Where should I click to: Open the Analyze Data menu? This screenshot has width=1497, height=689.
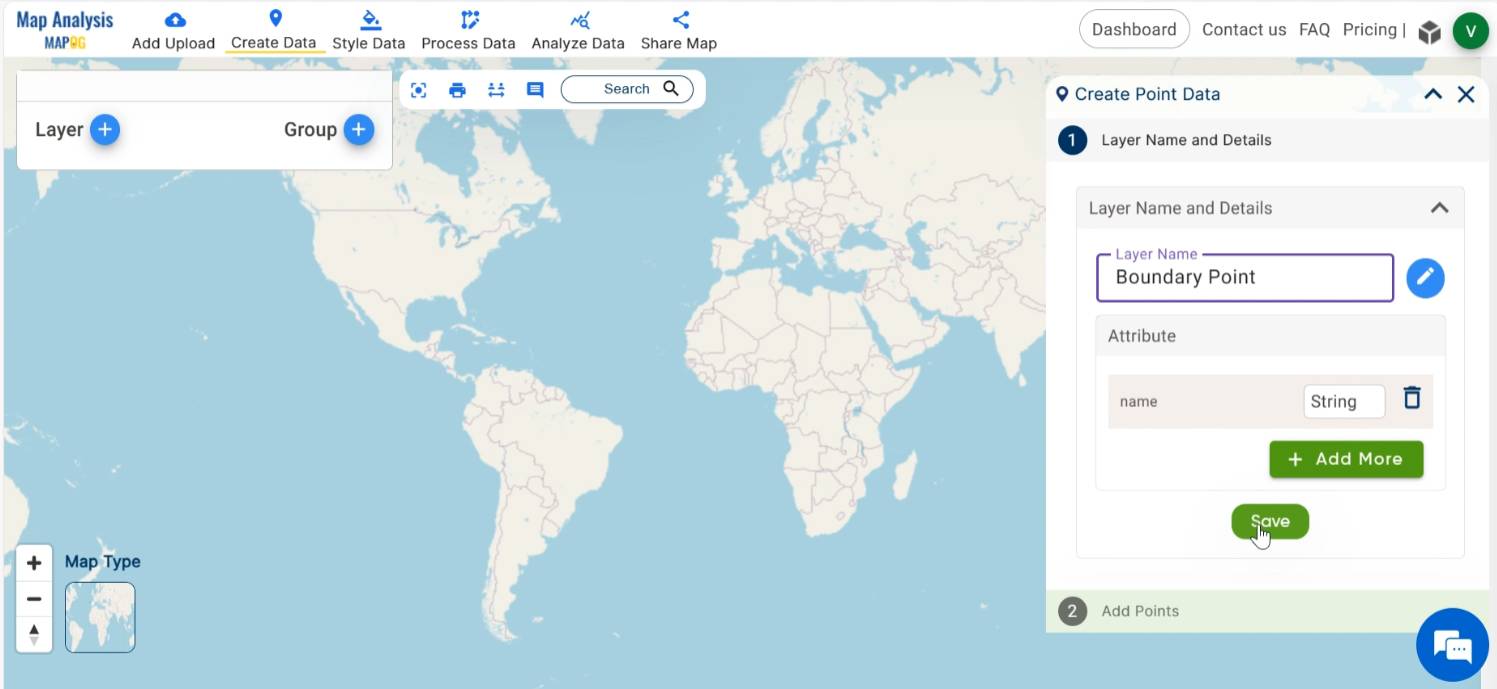tap(578, 31)
